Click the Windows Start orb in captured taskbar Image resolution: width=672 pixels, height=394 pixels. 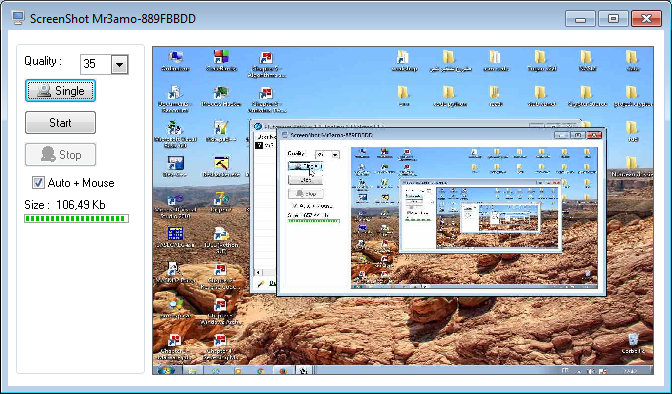point(165,370)
